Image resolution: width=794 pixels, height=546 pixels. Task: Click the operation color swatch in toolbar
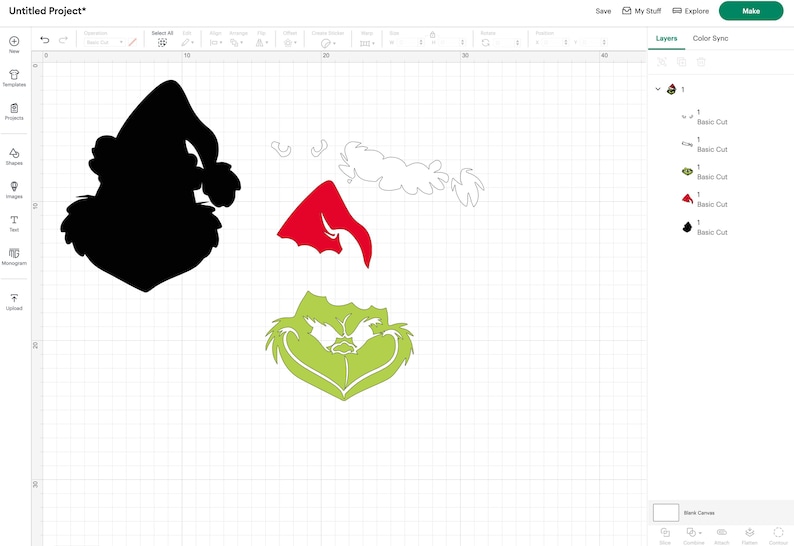tap(133, 43)
